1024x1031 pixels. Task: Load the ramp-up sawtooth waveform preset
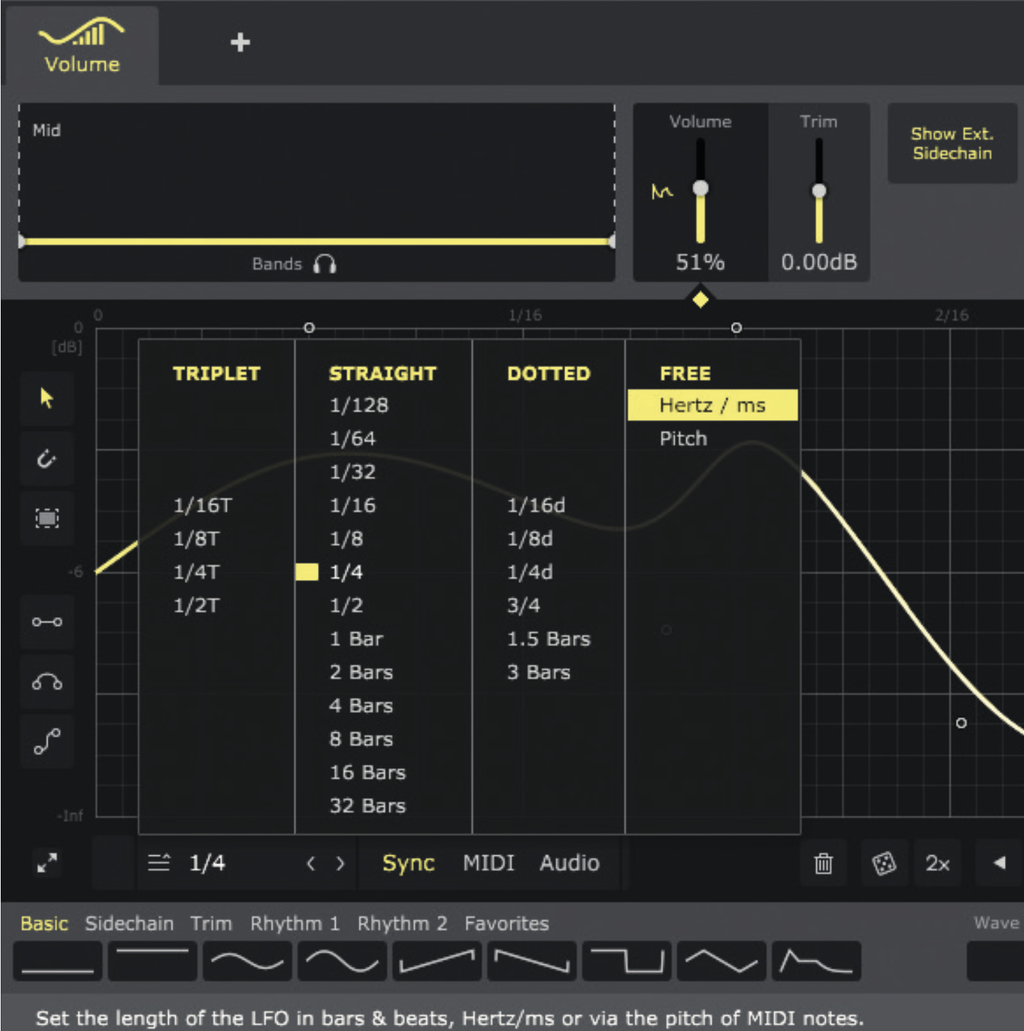click(x=437, y=961)
